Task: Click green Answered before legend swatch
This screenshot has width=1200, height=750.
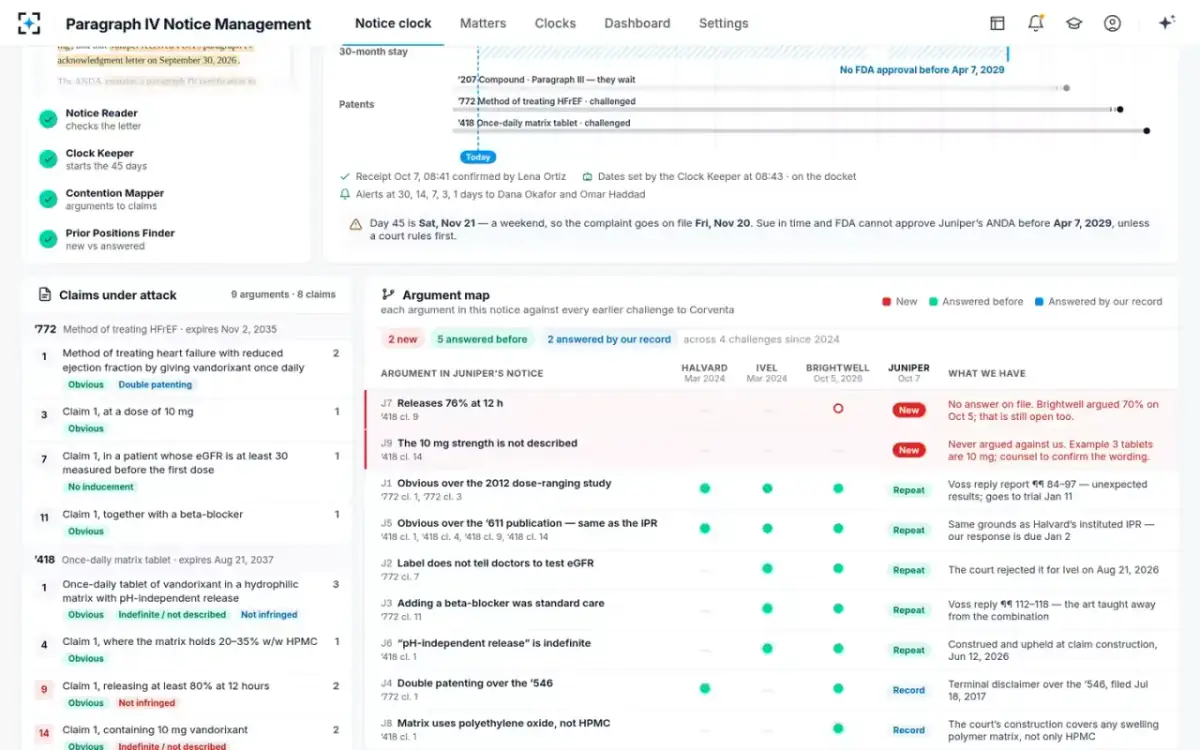Action: coord(933,301)
